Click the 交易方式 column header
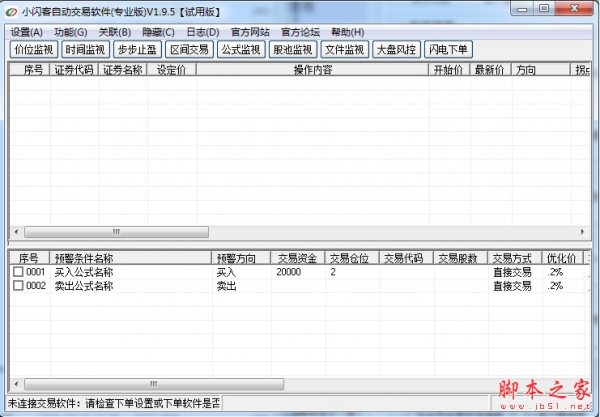The image size is (600, 417). [515, 258]
